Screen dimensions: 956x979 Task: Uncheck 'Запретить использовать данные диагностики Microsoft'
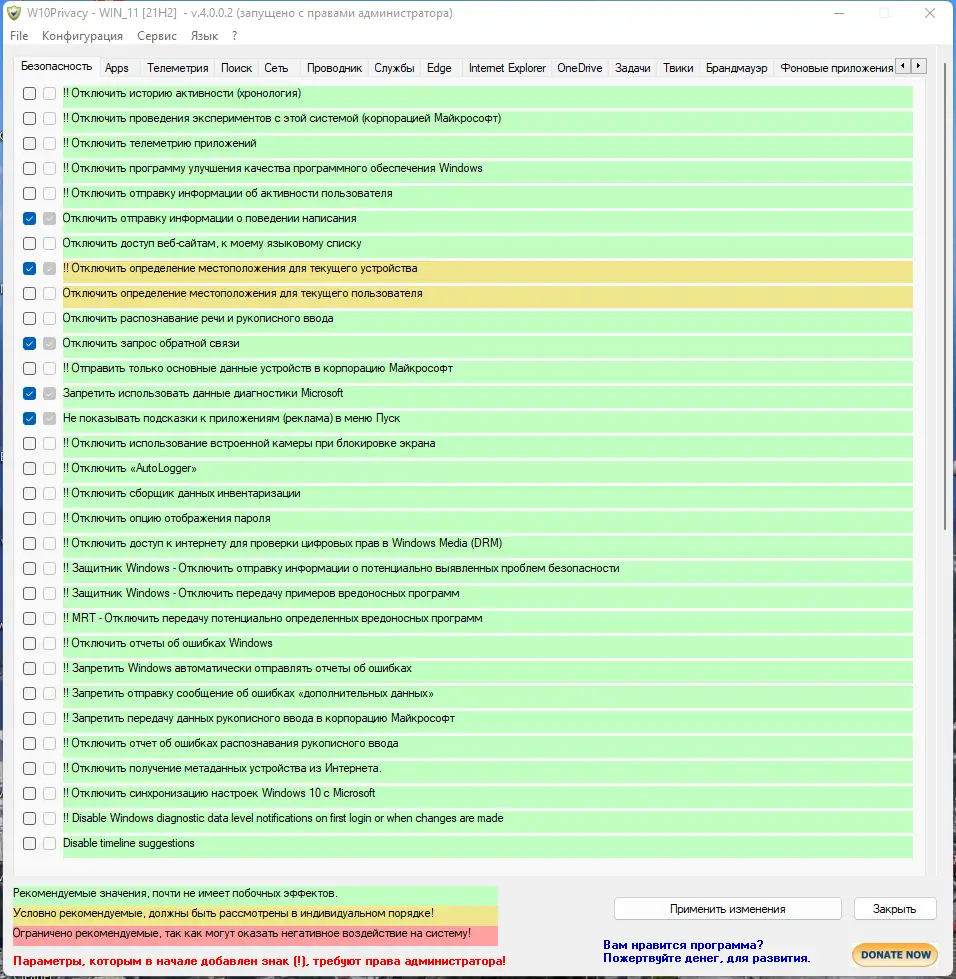tap(28, 393)
